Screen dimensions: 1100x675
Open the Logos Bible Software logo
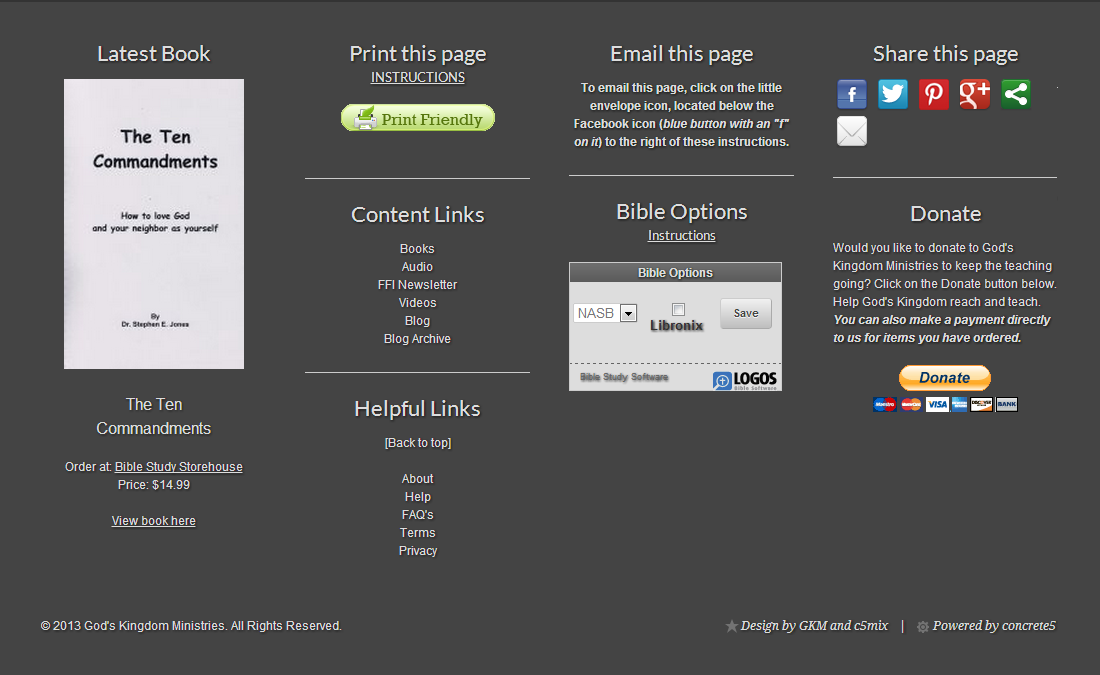(745, 380)
